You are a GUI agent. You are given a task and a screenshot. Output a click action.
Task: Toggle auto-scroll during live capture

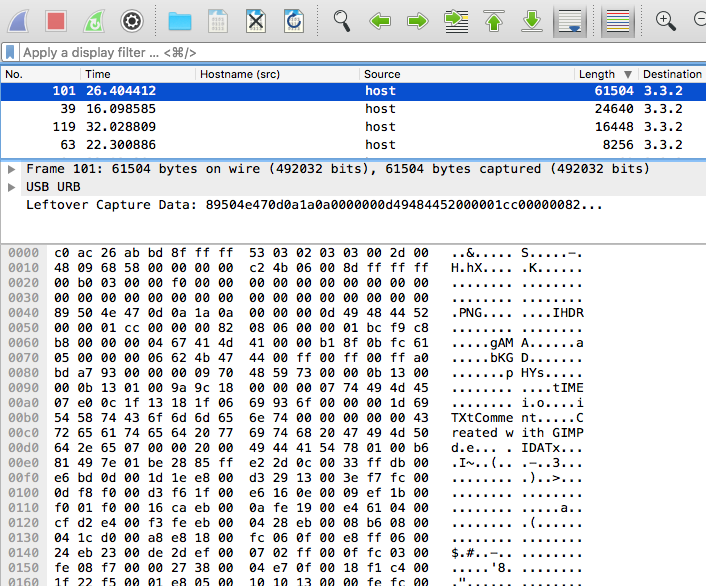point(570,21)
